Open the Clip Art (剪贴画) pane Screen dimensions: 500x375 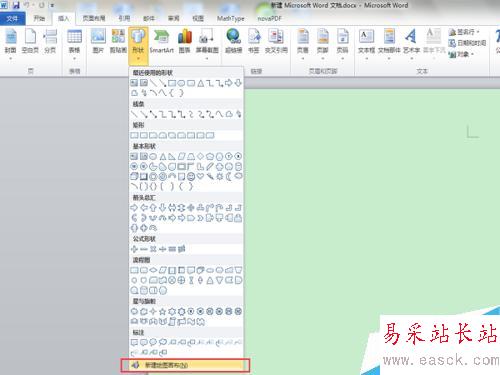tap(118, 42)
